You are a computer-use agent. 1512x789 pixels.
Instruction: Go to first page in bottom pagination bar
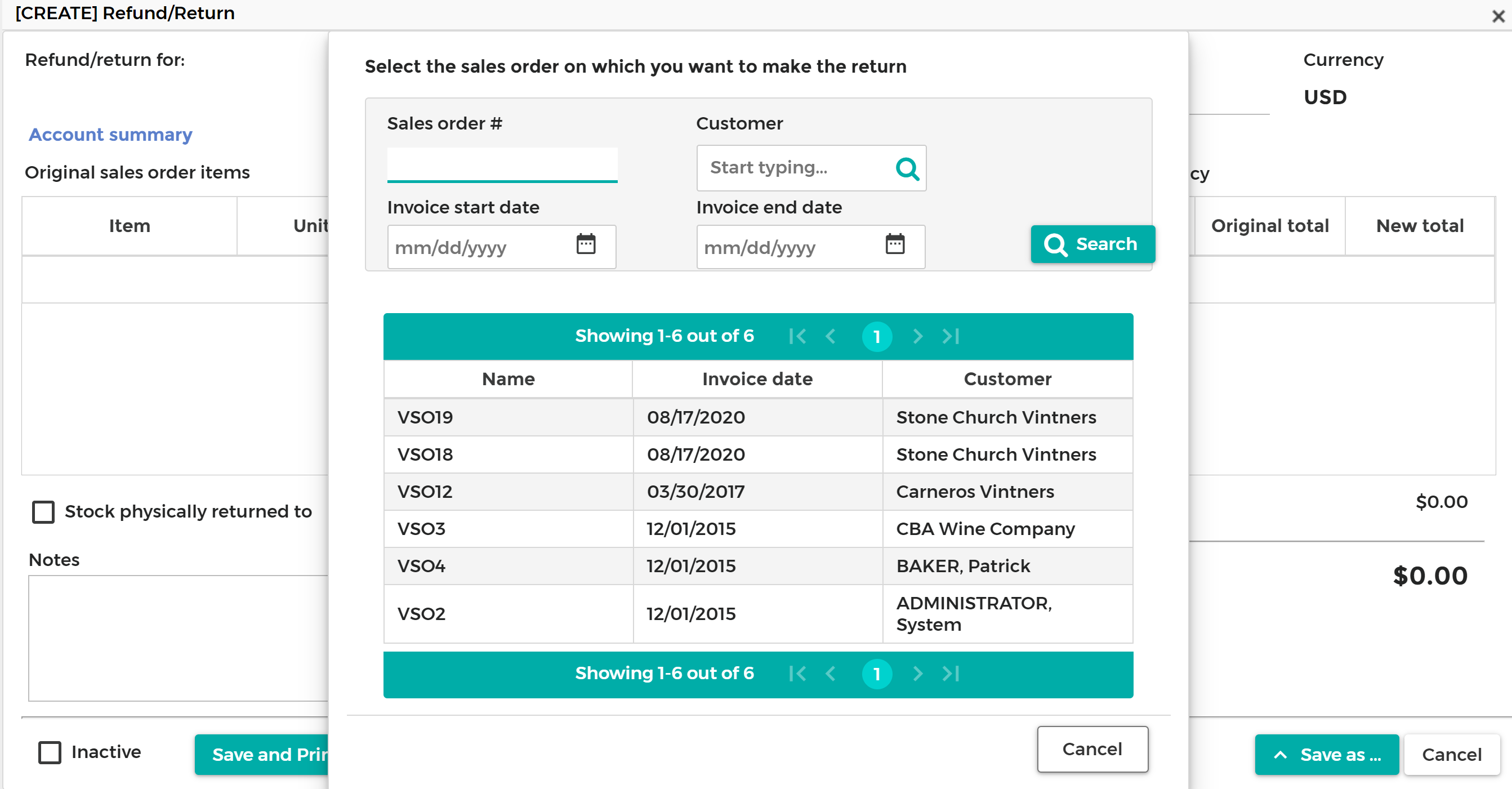[x=797, y=674]
